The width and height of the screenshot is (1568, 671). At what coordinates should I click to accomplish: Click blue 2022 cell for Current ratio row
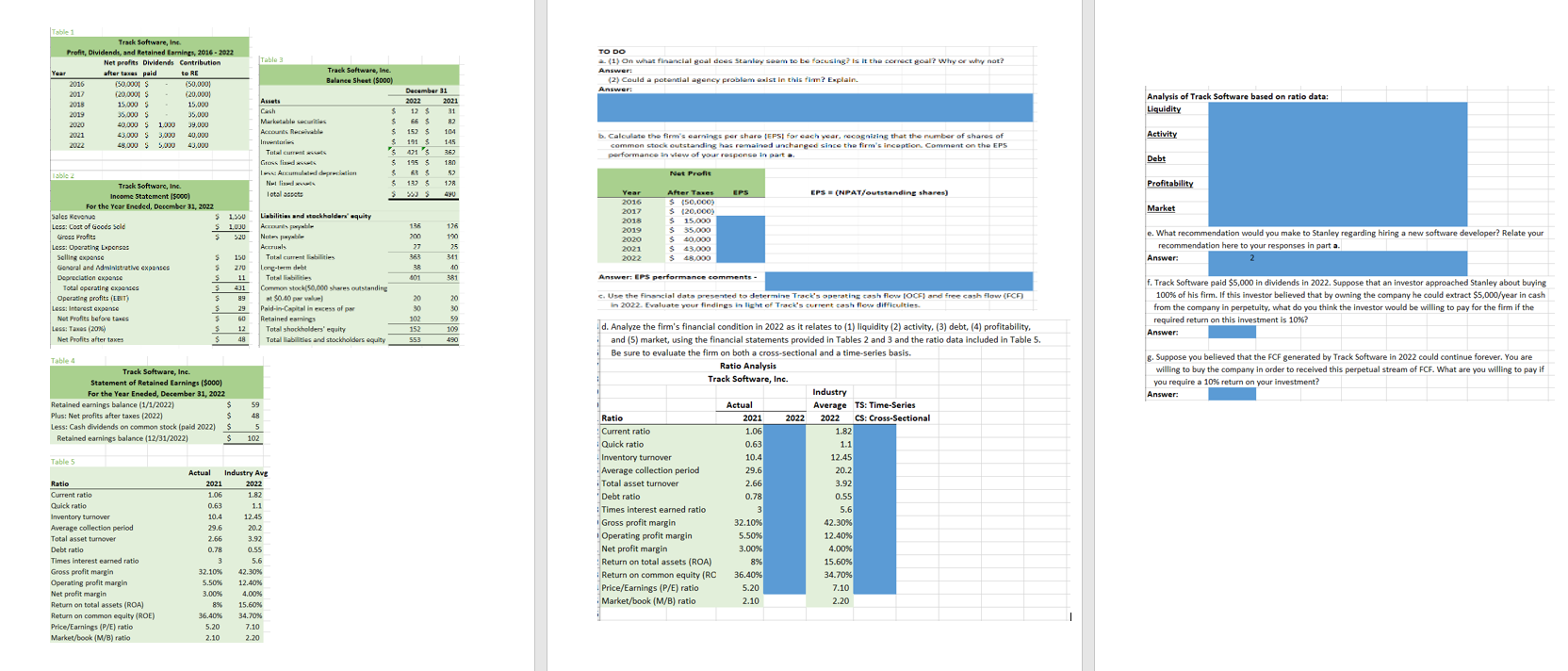tap(785, 432)
